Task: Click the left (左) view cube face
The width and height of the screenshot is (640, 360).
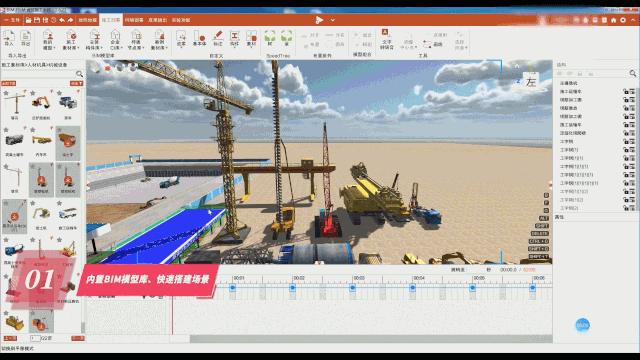Action: click(531, 82)
